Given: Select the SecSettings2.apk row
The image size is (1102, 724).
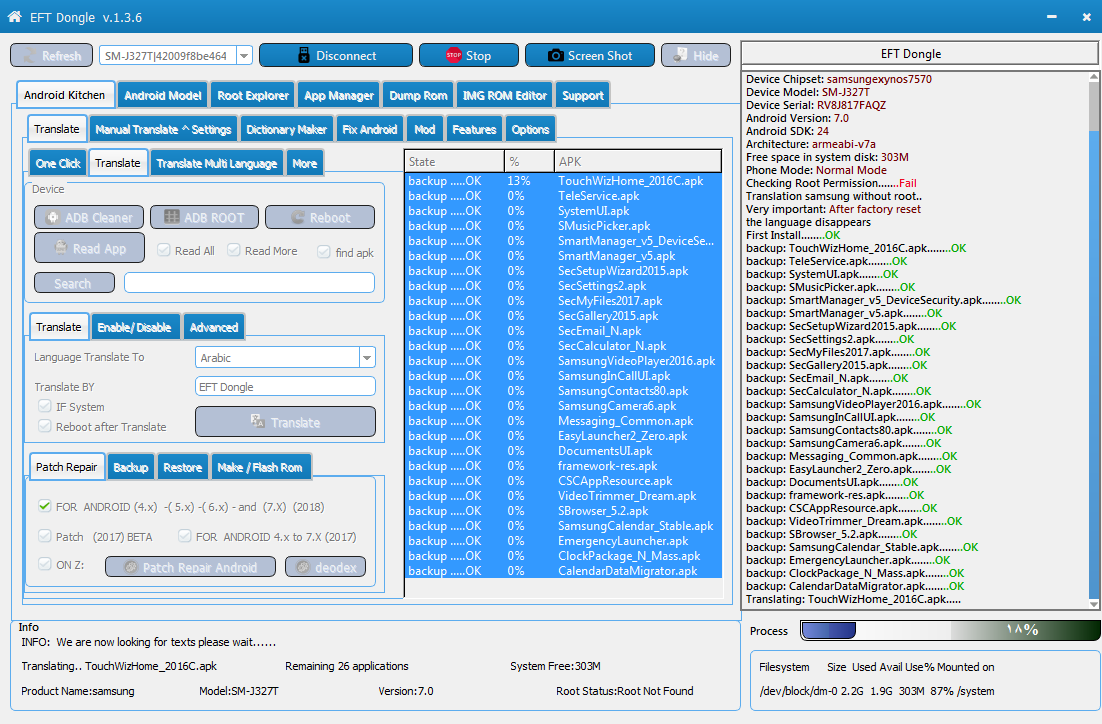Looking at the screenshot, I should [564, 286].
